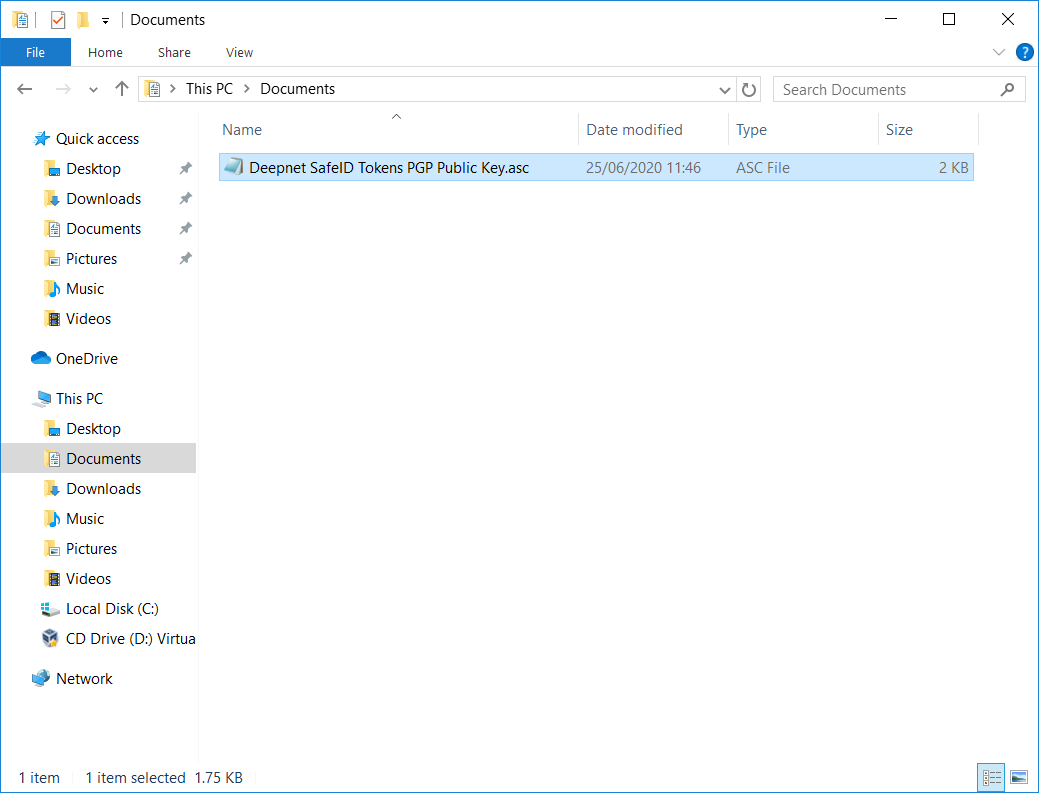Click the Properties icon in quick access toolbar
The width and height of the screenshot is (1039, 793).
coord(58,20)
